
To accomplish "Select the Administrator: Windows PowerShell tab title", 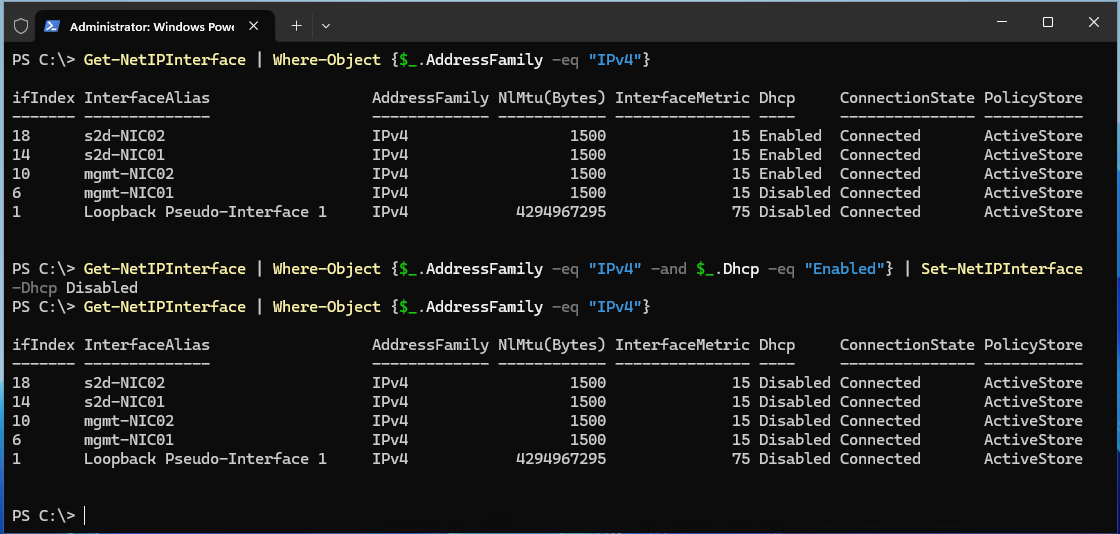I will (x=152, y=25).
